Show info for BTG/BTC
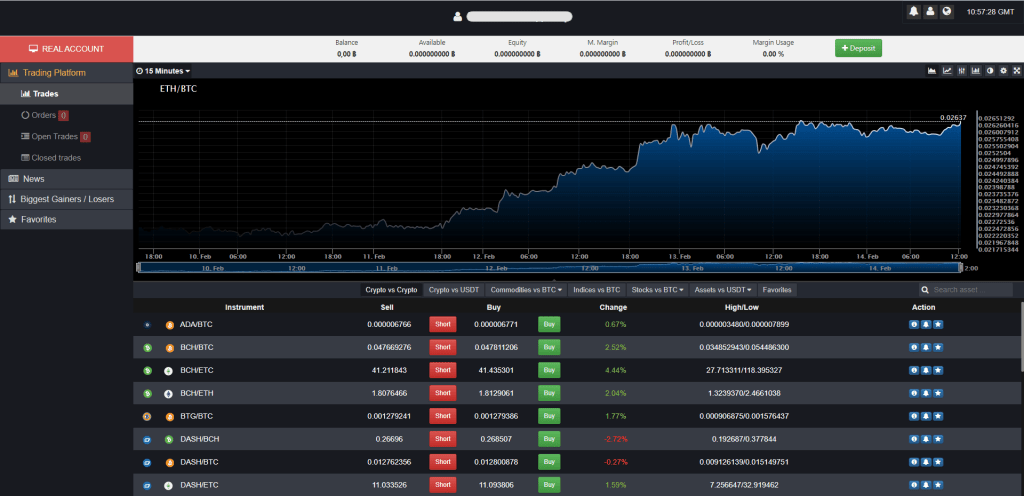The width and height of the screenshot is (1024, 496). coord(914,416)
